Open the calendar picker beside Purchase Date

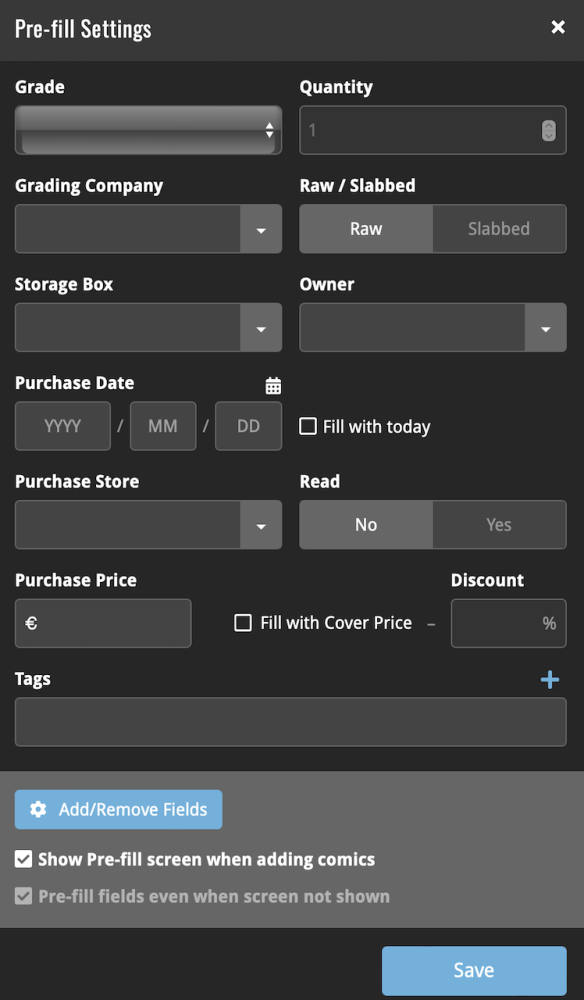click(x=272, y=384)
